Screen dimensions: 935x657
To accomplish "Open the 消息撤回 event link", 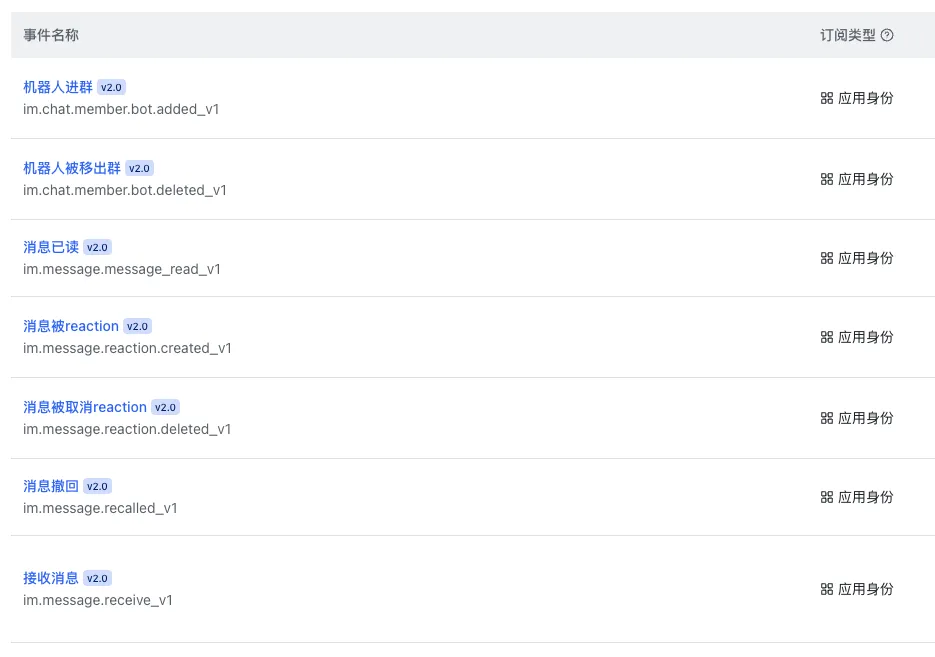I will [51, 486].
